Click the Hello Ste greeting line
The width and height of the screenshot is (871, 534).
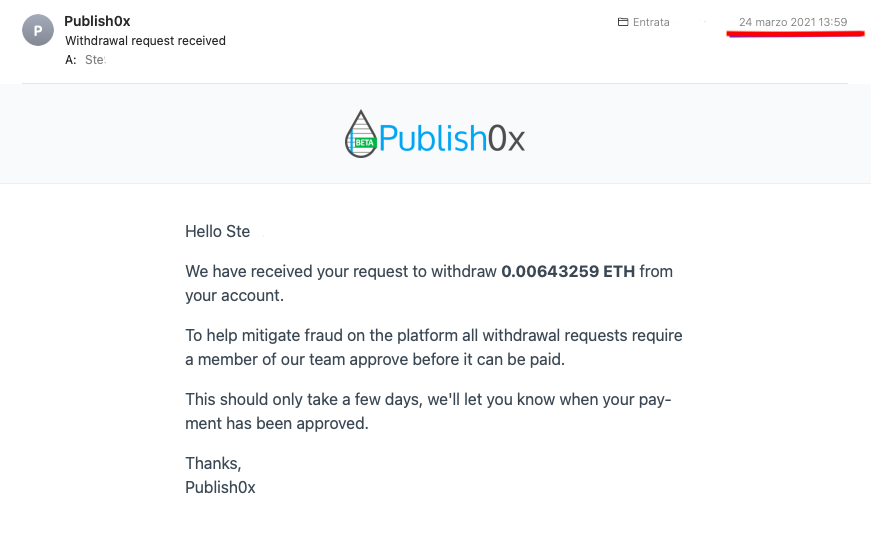(218, 231)
